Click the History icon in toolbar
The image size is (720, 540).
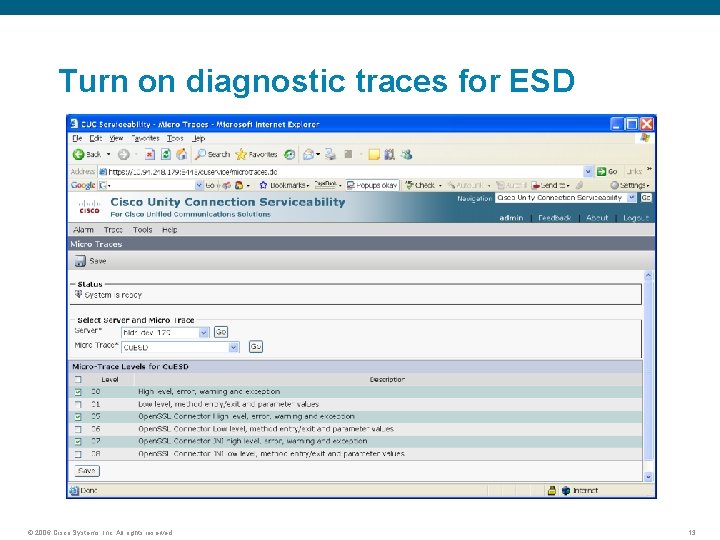pyautogui.click(x=289, y=155)
